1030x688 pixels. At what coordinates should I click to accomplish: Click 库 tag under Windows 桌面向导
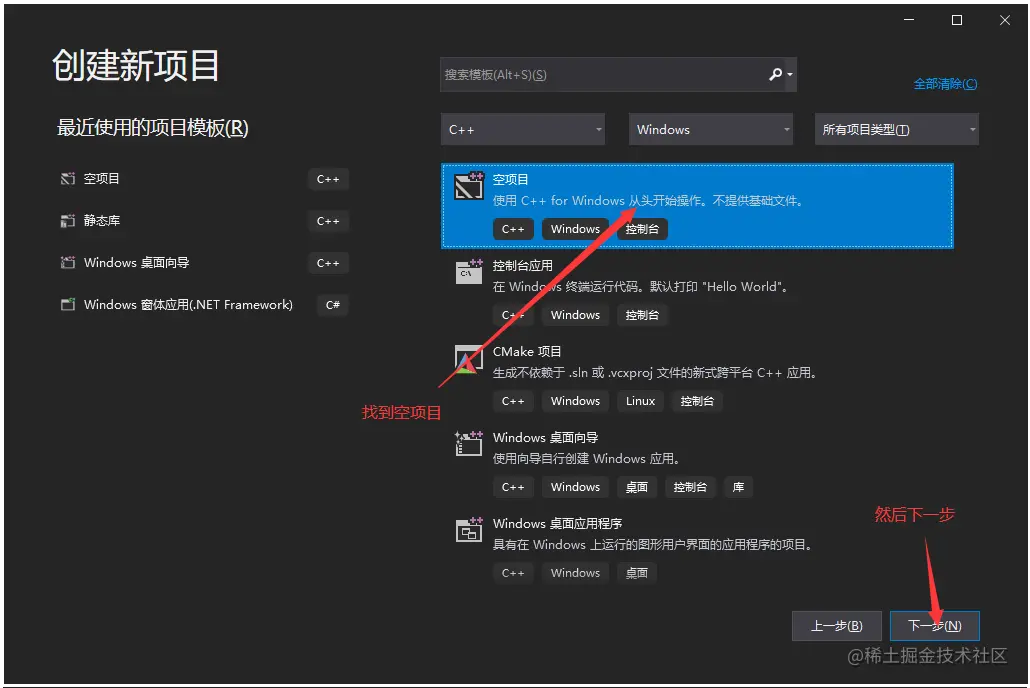click(738, 487)
